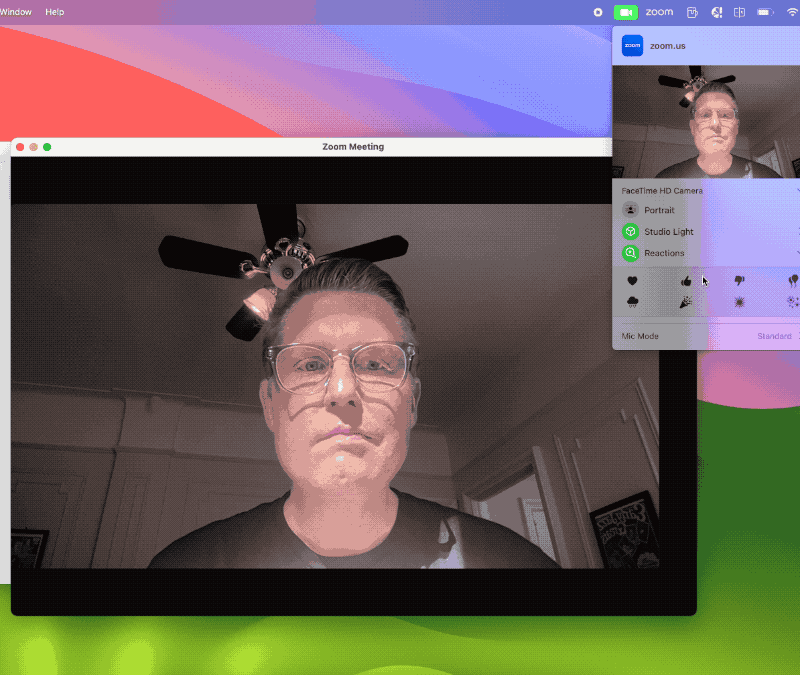
Task: Maximize the Zoom Meeting window
Action: coord(47,147)
